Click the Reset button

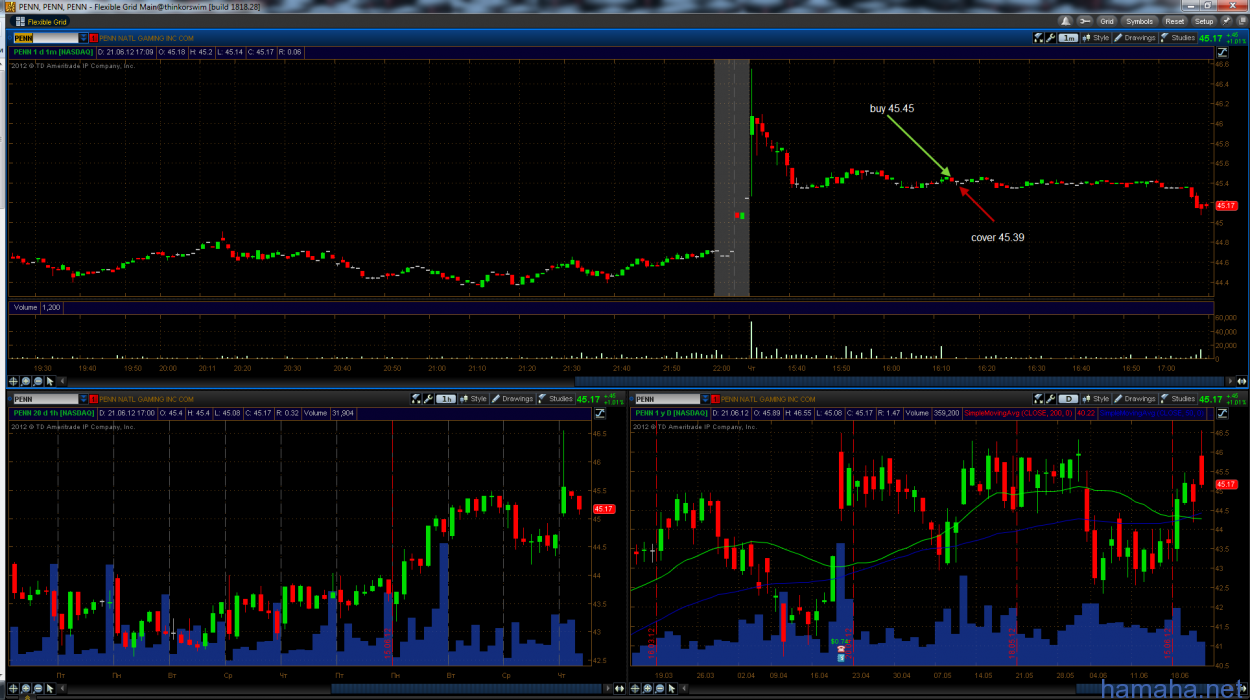(x=1175, y=21)
